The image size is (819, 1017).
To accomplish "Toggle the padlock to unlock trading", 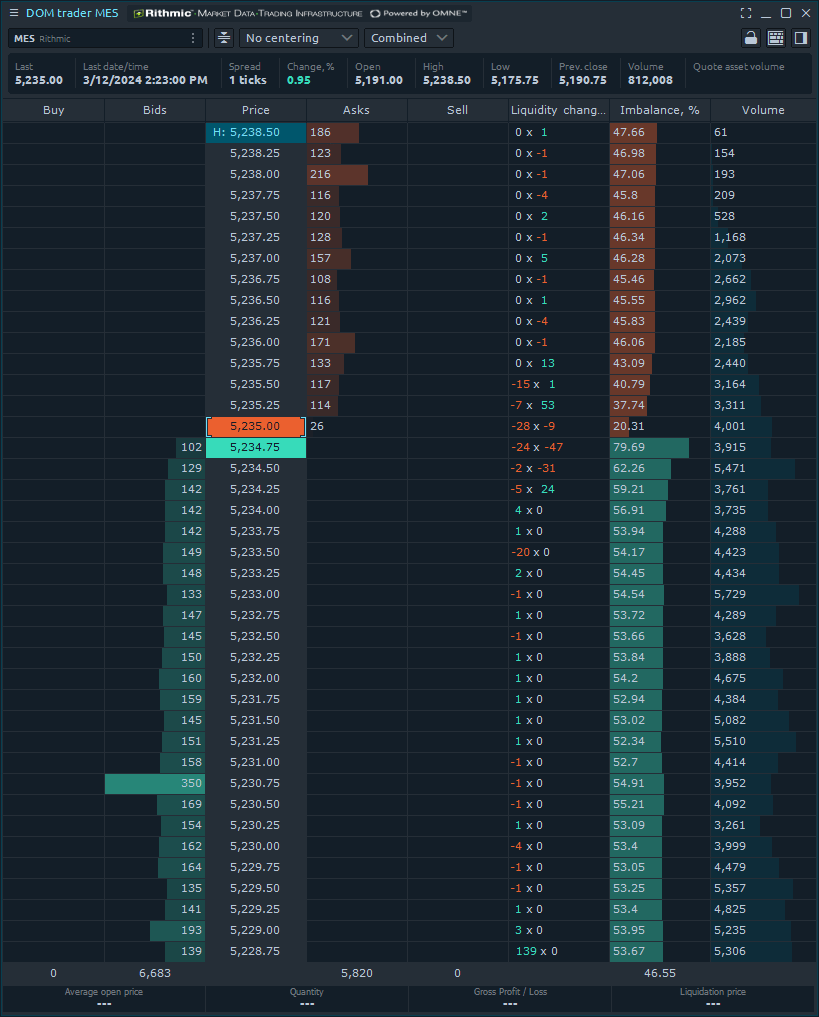I will (x=749, y=37).
